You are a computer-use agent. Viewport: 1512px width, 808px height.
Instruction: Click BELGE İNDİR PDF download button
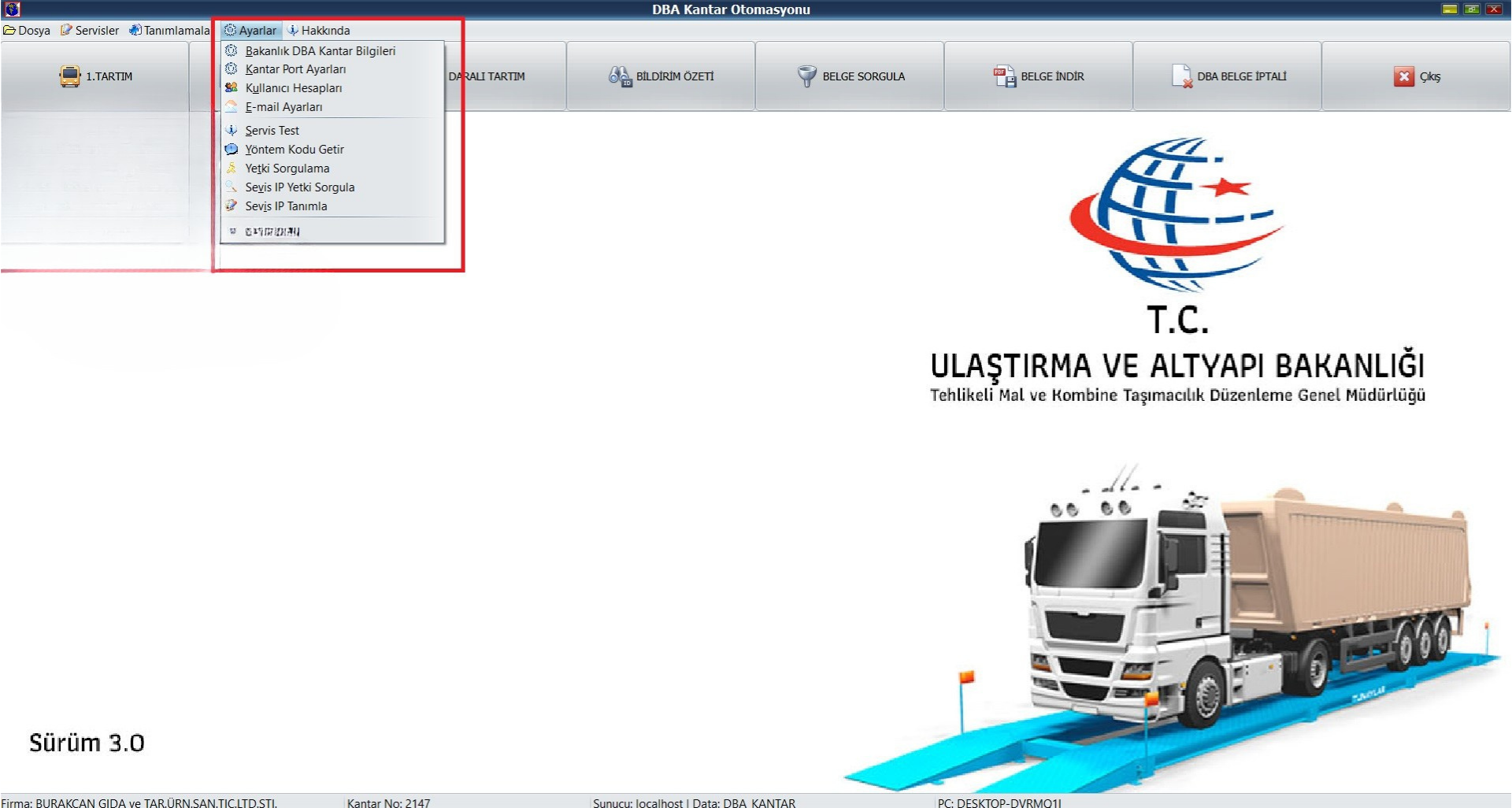1039,76
